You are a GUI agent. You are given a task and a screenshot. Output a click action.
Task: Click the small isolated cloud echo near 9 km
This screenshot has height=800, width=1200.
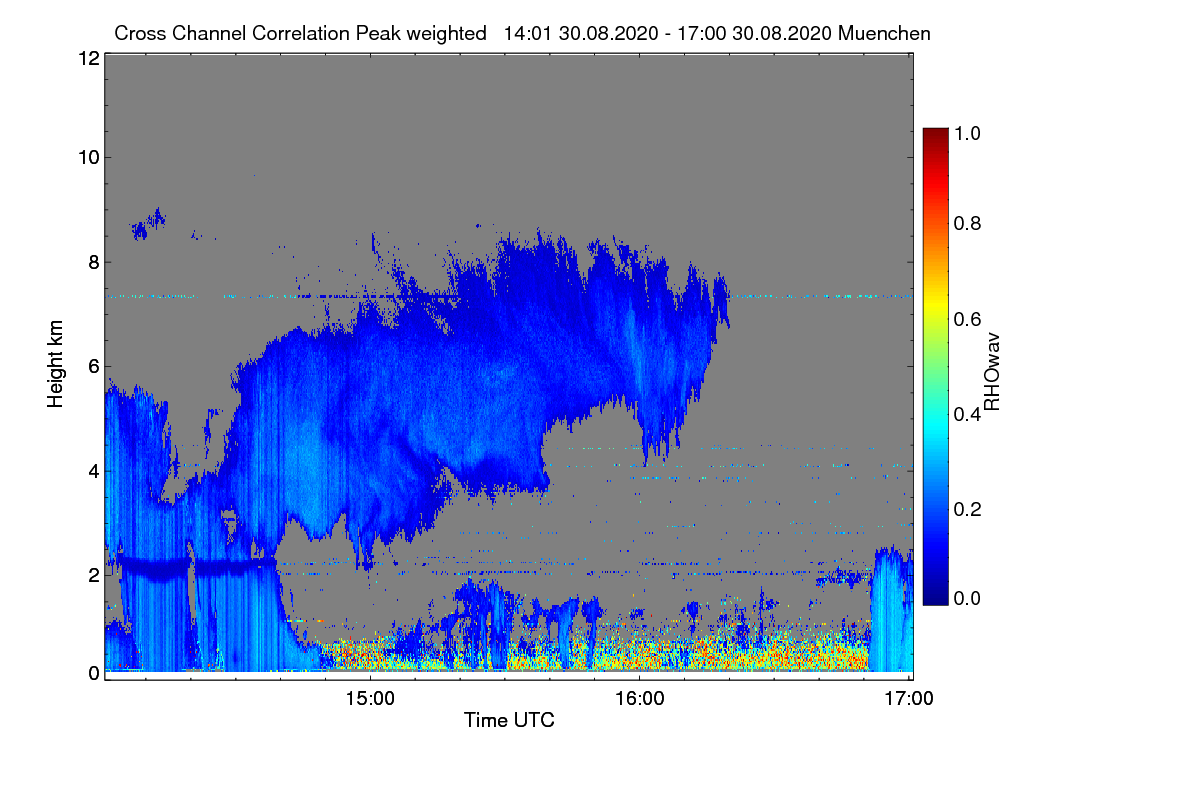150,224
